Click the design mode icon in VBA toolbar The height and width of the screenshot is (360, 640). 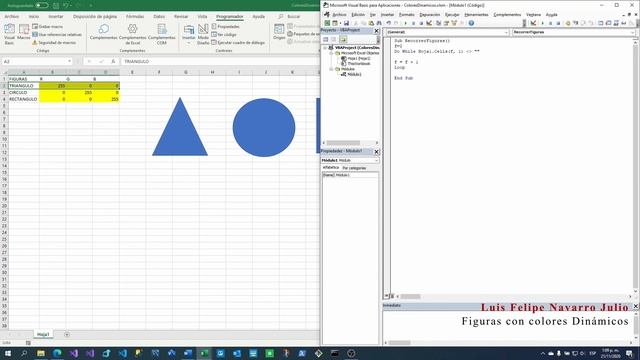click(x=429, y=23)
